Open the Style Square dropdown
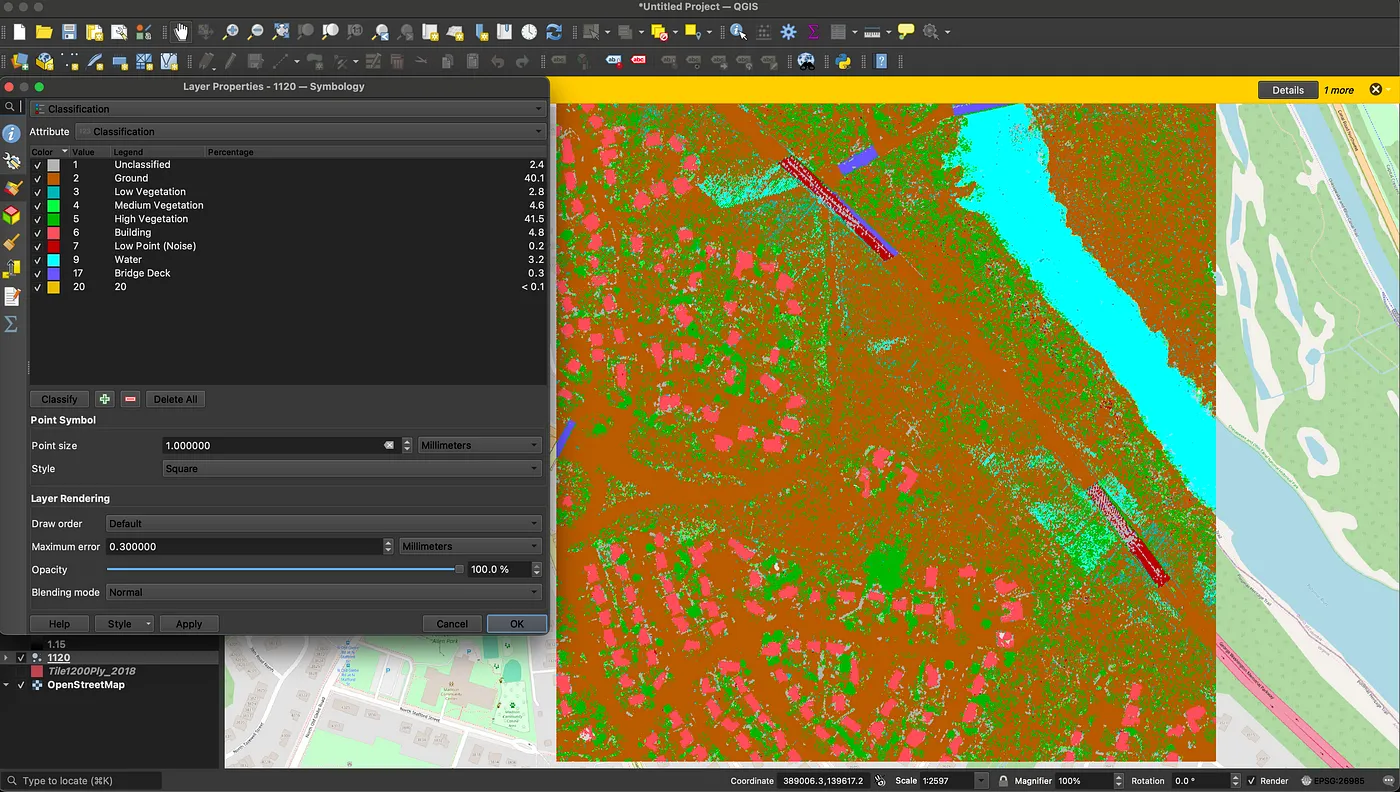1400x792 pixels. (352, 468)
